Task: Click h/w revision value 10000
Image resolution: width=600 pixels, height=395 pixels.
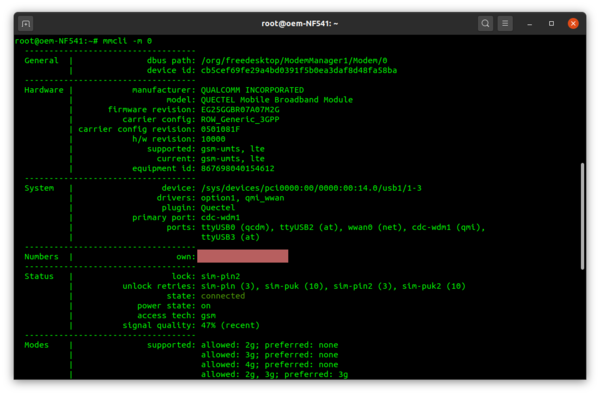Action: pyautogui.click(x=213, y=139)
